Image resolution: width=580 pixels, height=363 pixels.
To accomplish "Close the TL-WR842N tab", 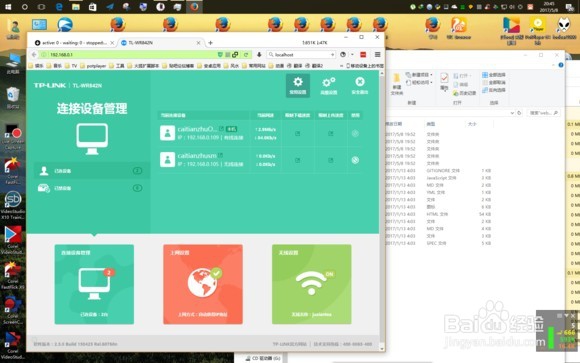I will pyautogui.click(x=198, y=43).
